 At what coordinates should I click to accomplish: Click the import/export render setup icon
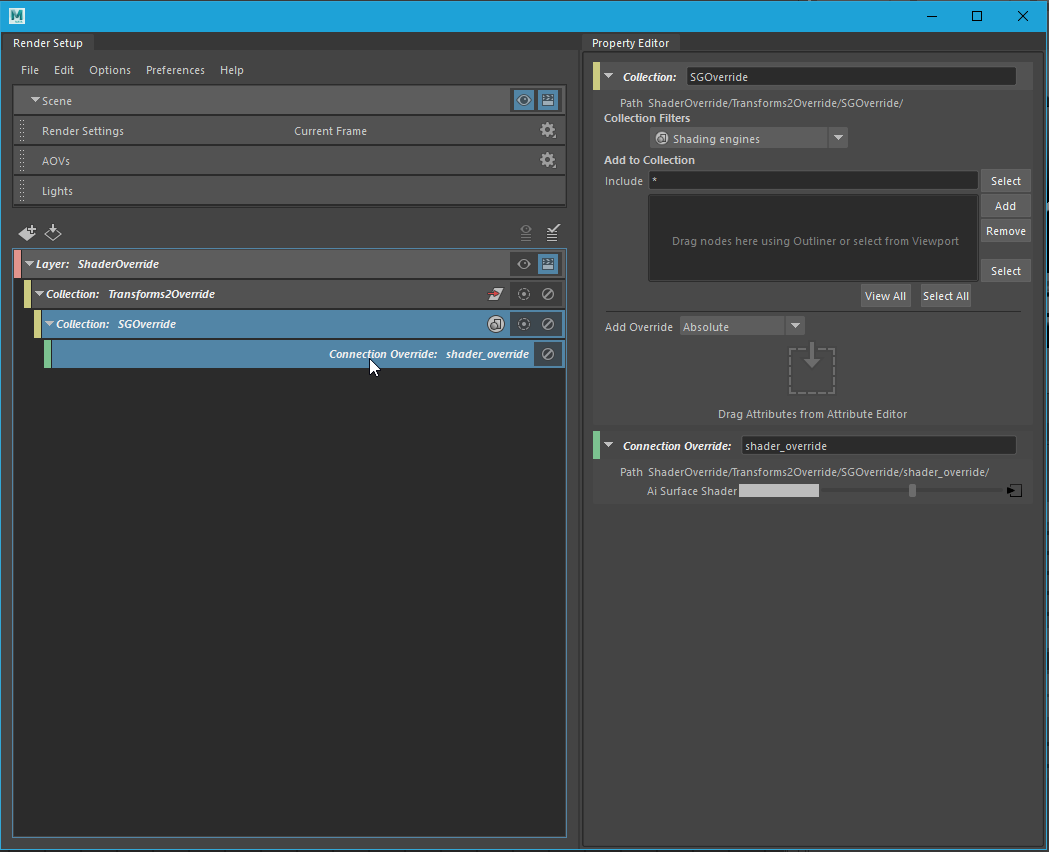coord(53,232)
